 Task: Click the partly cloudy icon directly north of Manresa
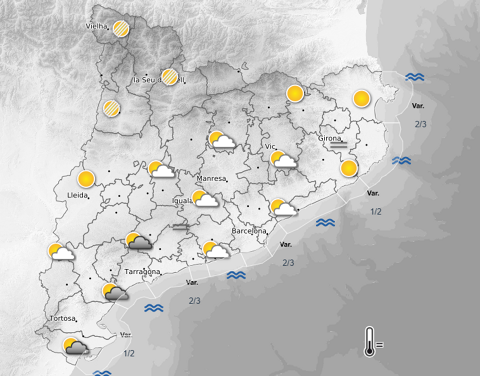coord(222,140)
